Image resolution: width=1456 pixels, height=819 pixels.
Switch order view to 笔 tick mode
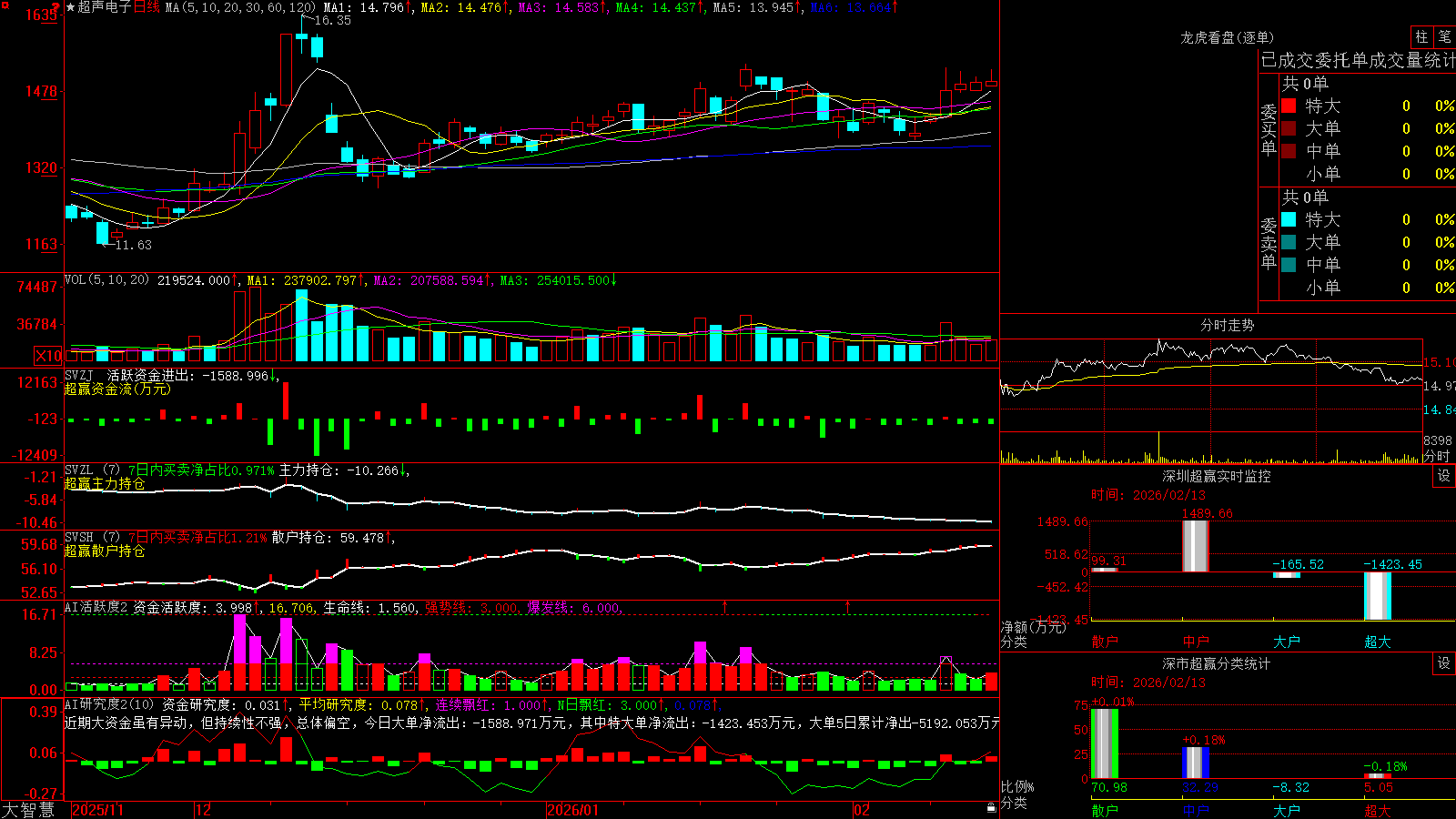pyautogui.click(x=1445, y=36)
